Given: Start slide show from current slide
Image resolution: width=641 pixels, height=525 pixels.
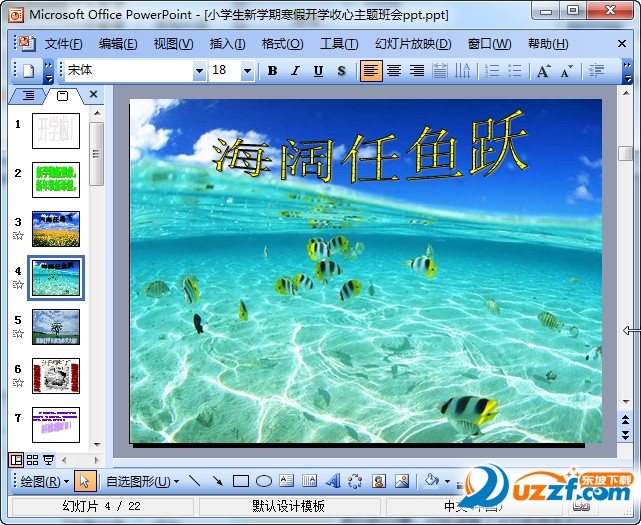Looking at the screenshot, I should 48,460.
